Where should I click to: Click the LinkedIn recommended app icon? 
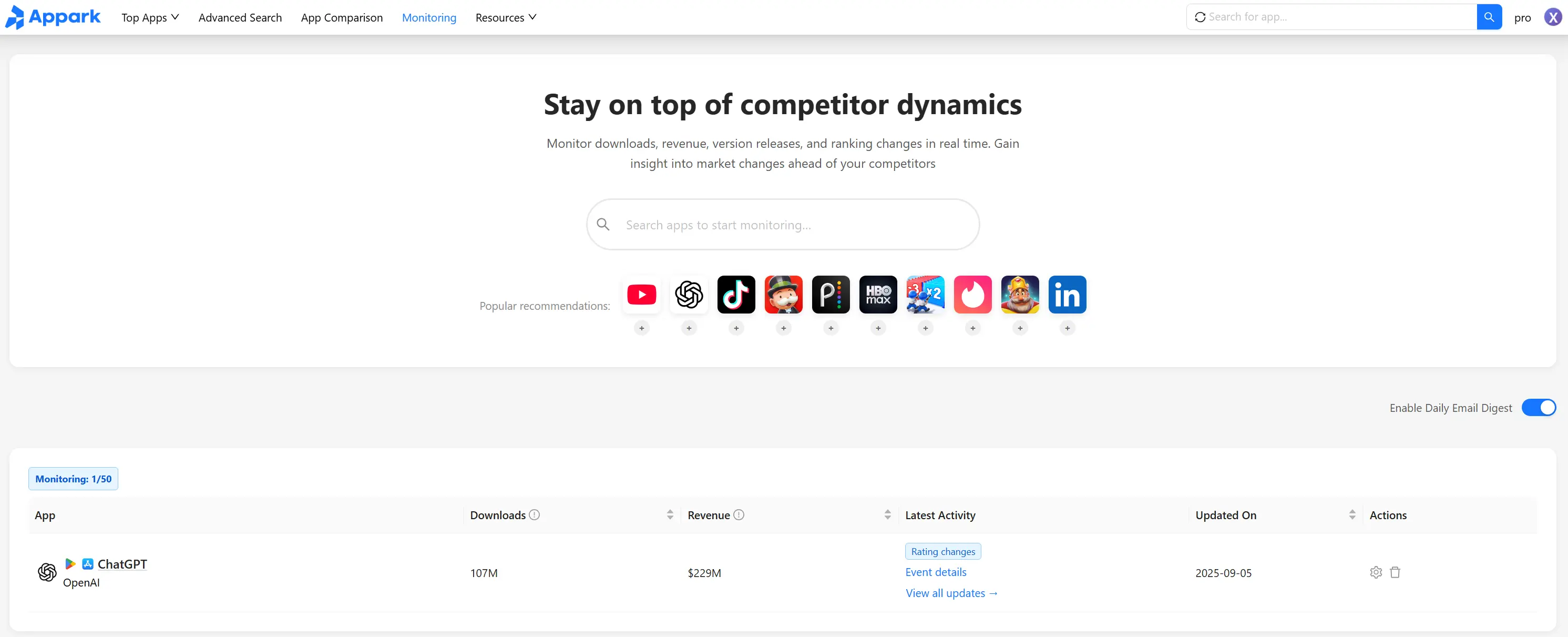click(x=1067, y=295)
